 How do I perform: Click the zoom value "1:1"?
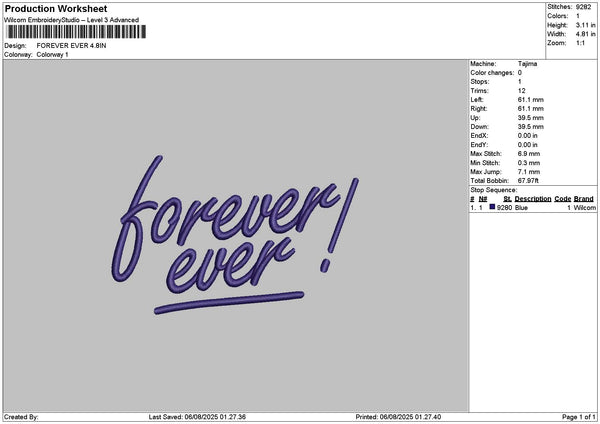click(580, 43)
